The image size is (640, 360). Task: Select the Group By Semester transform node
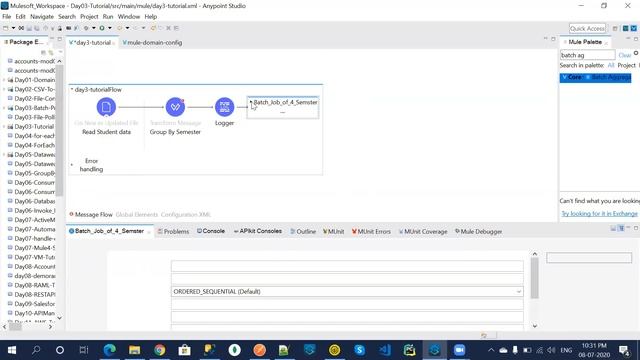[175, 107]
